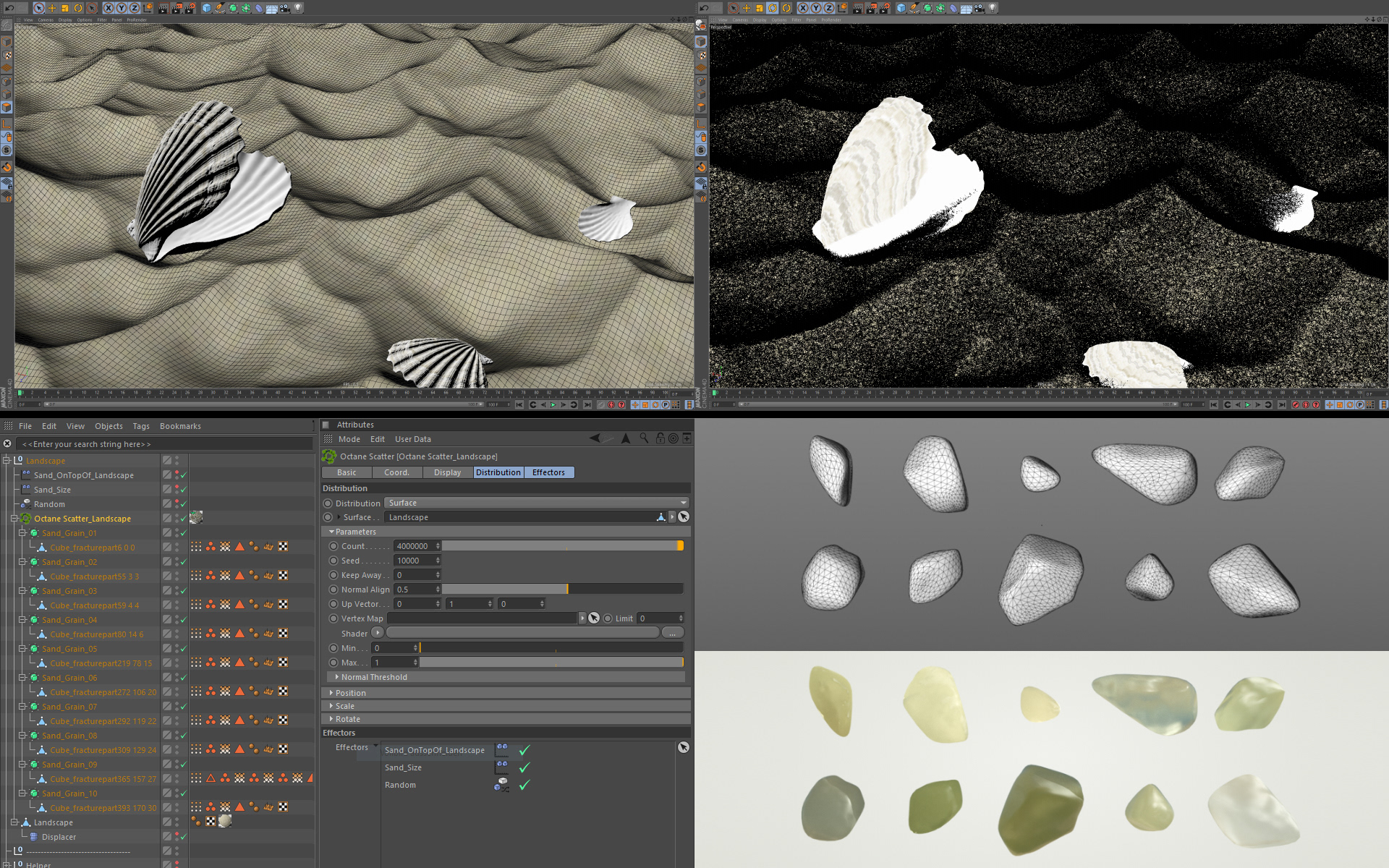Click the object picker beside Surface field
The height and width of the screenshot is (868, 1389).
point(683,516)
